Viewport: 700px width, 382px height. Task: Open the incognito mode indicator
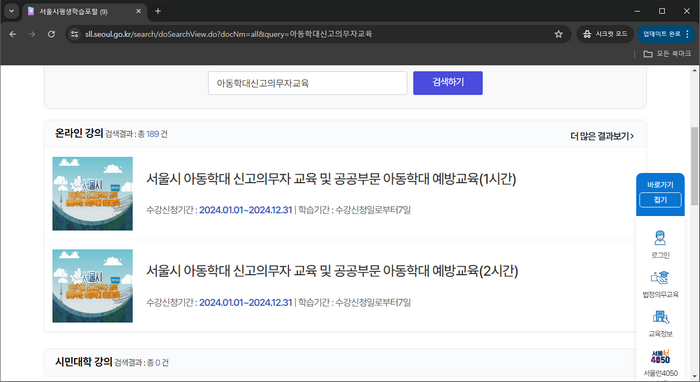[x=605, y=34]
